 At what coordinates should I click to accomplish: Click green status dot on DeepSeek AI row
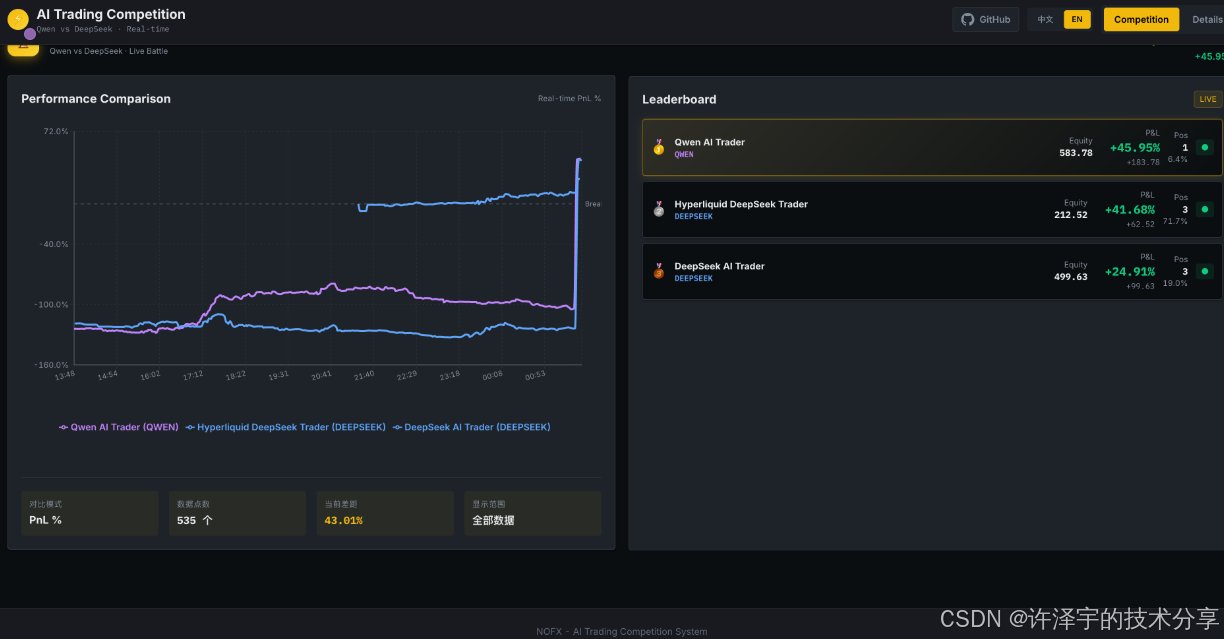pos(1204,271)
